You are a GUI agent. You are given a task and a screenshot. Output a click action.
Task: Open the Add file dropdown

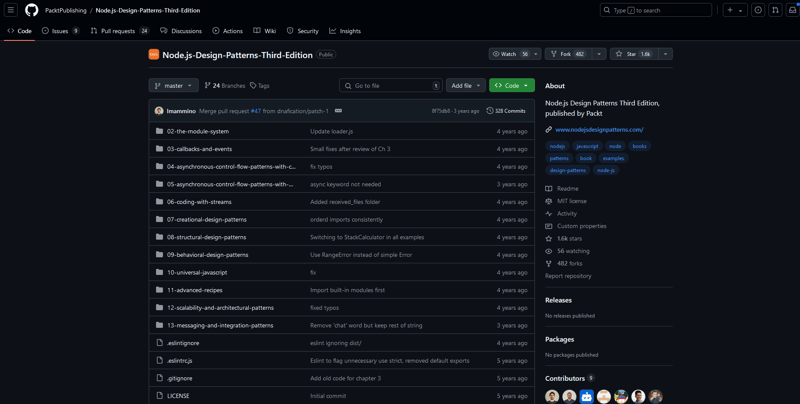tap(465, 86)
